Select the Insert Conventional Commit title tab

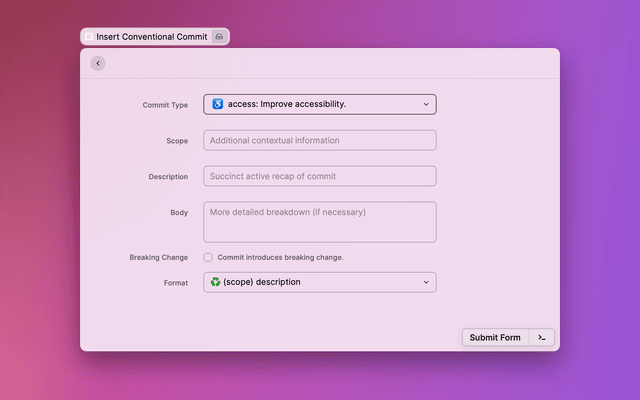pyautogui.click(x=152, y=36)
